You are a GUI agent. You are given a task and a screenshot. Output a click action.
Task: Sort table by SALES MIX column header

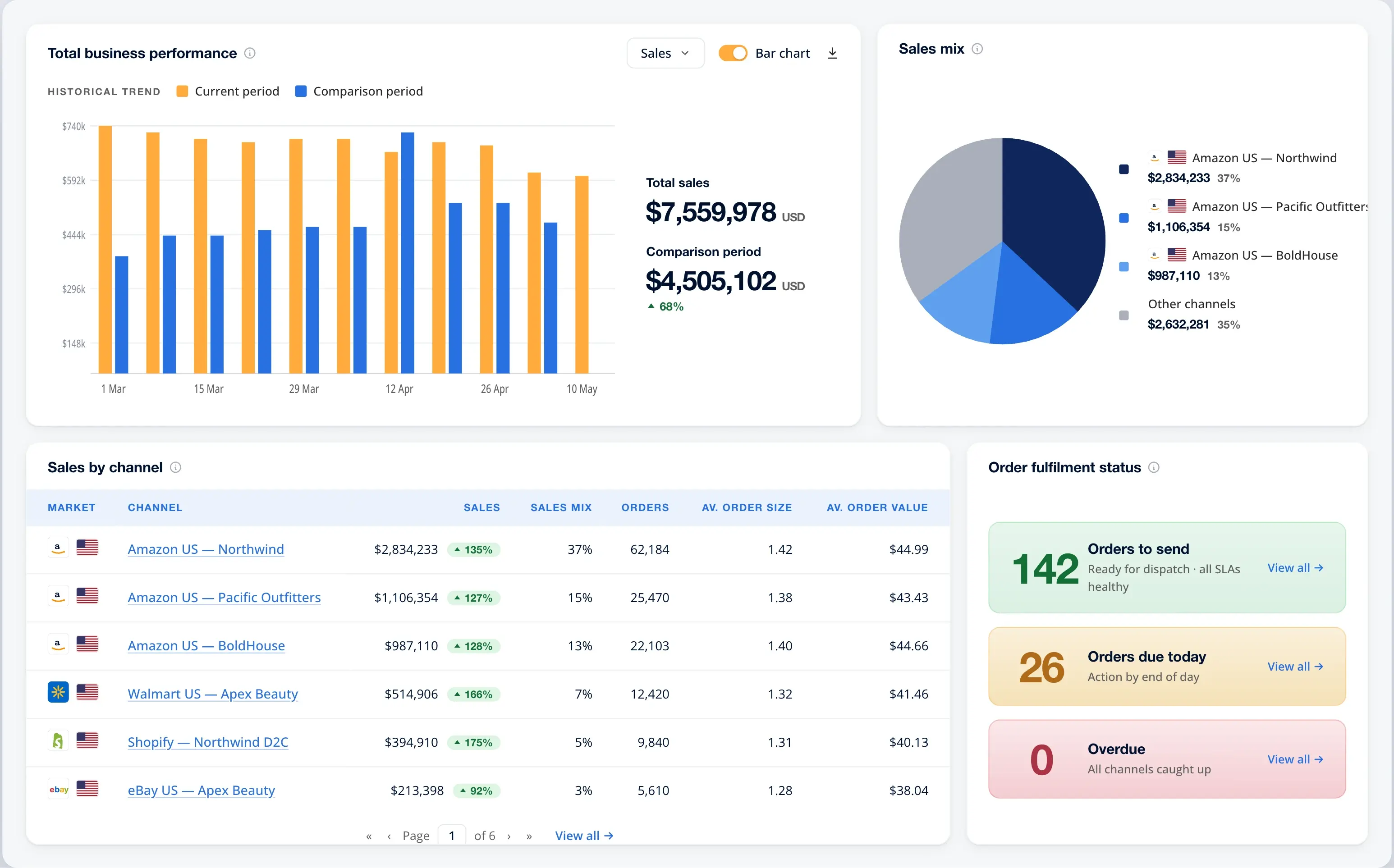pos(561,507)
